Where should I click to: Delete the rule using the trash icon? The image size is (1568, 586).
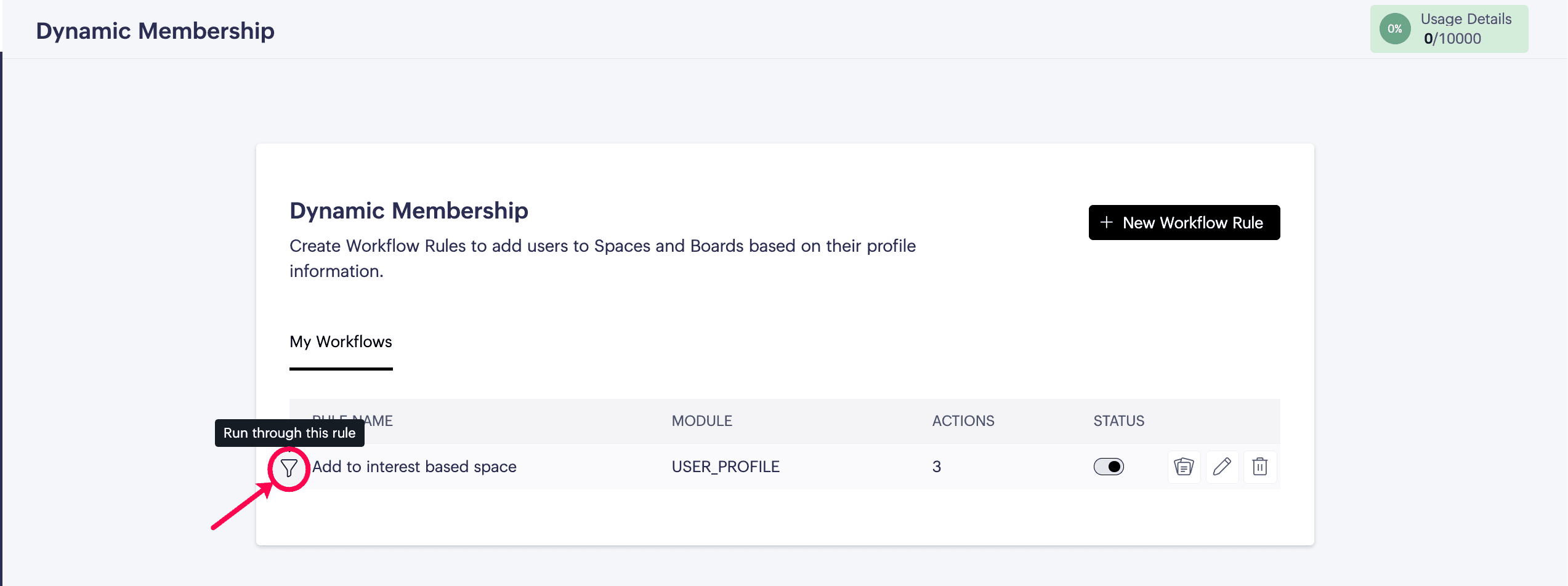point(1260,467)
